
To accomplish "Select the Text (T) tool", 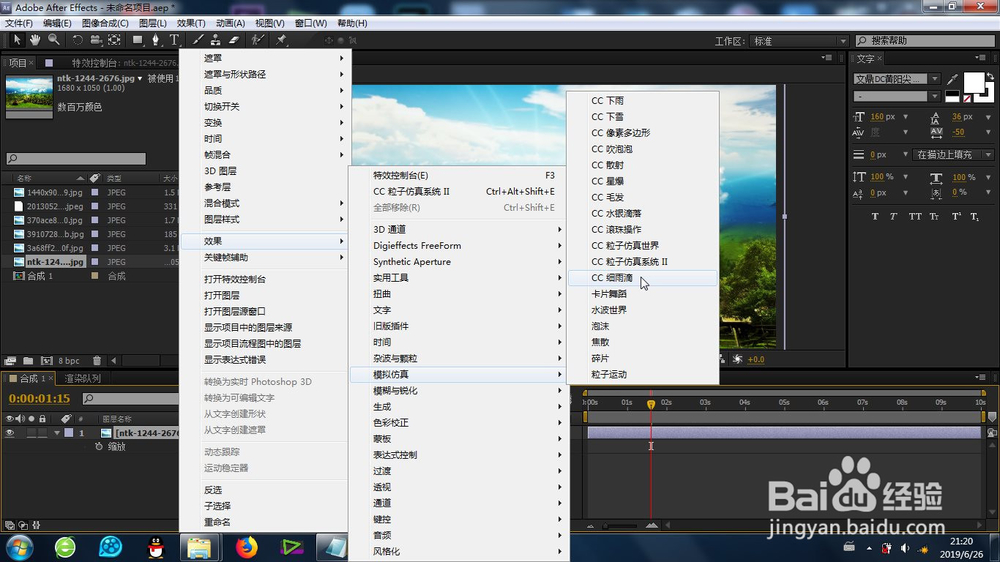I will 173,40.
